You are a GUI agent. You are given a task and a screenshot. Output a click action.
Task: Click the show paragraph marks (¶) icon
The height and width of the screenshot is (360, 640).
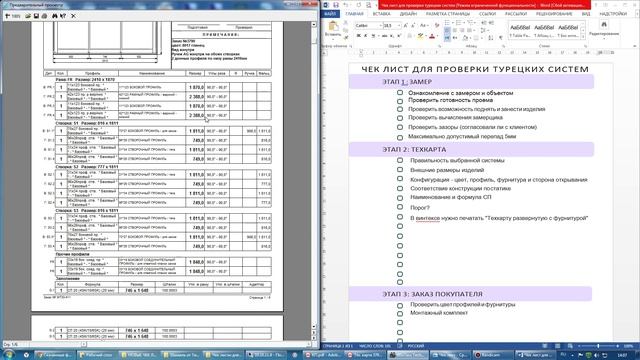coord(500,38)
